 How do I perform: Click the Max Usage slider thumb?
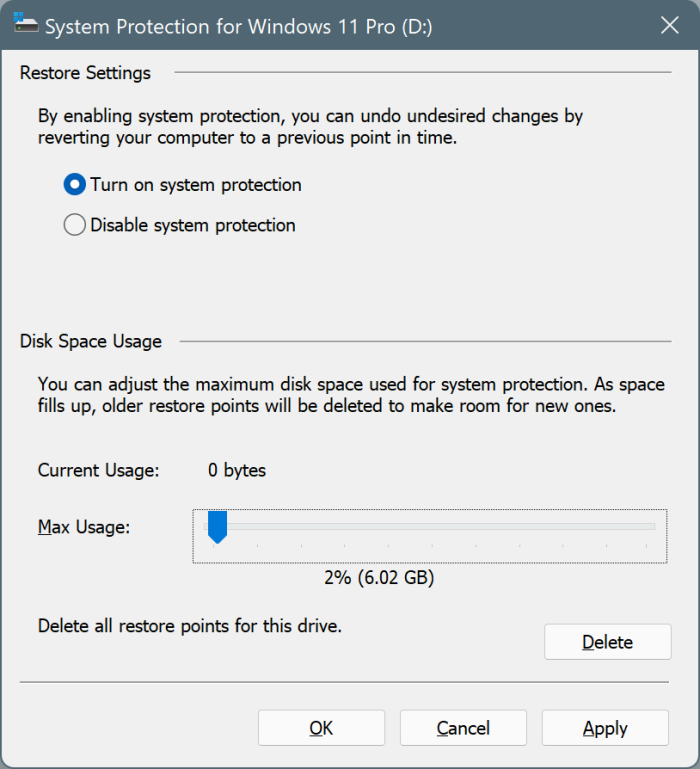tap(217, 527)
